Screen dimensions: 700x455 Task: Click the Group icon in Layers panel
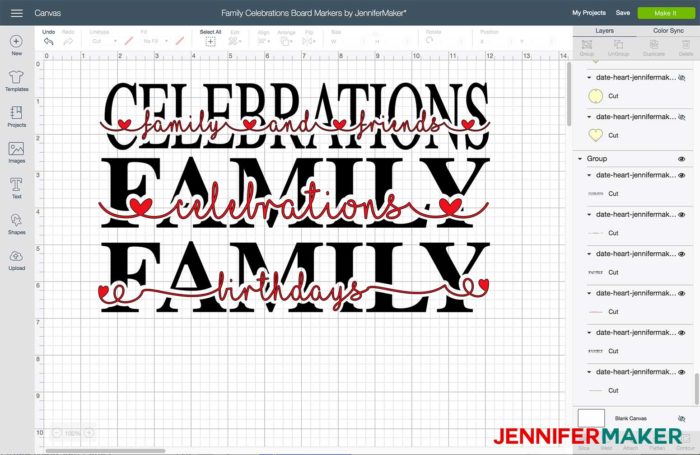pos(587,45)
